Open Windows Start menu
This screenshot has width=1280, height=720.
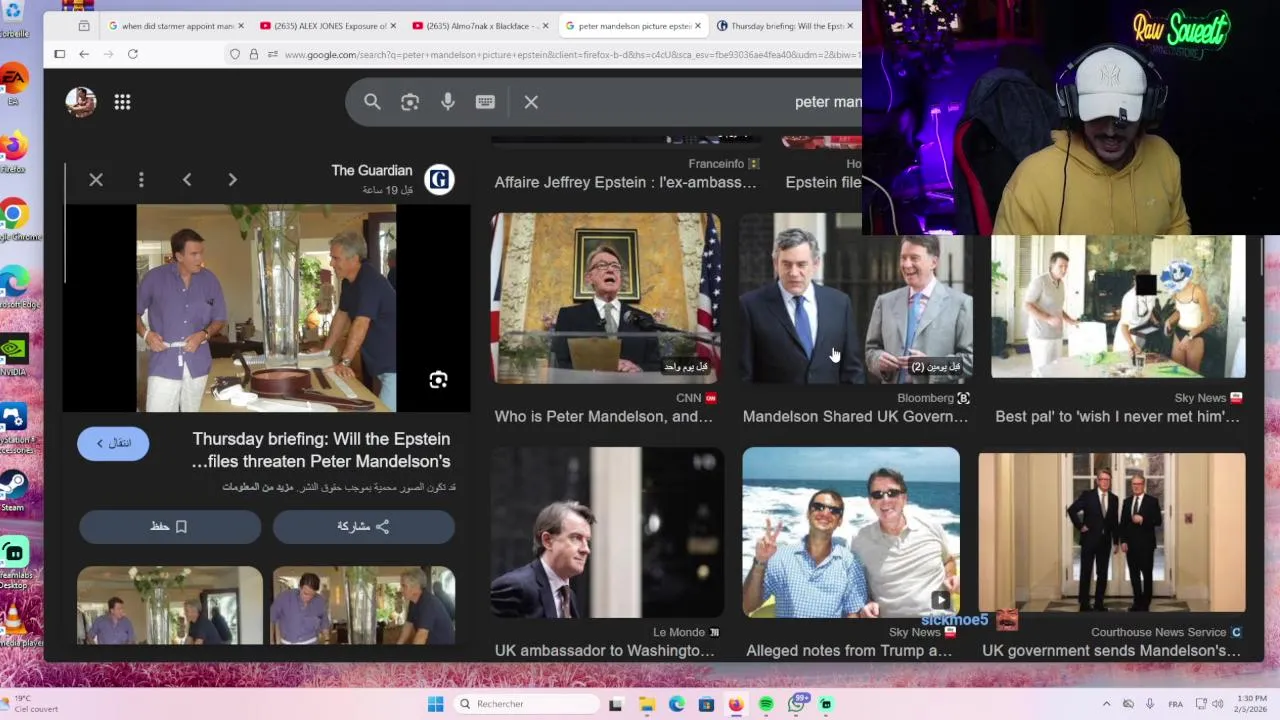click(435, 704)
